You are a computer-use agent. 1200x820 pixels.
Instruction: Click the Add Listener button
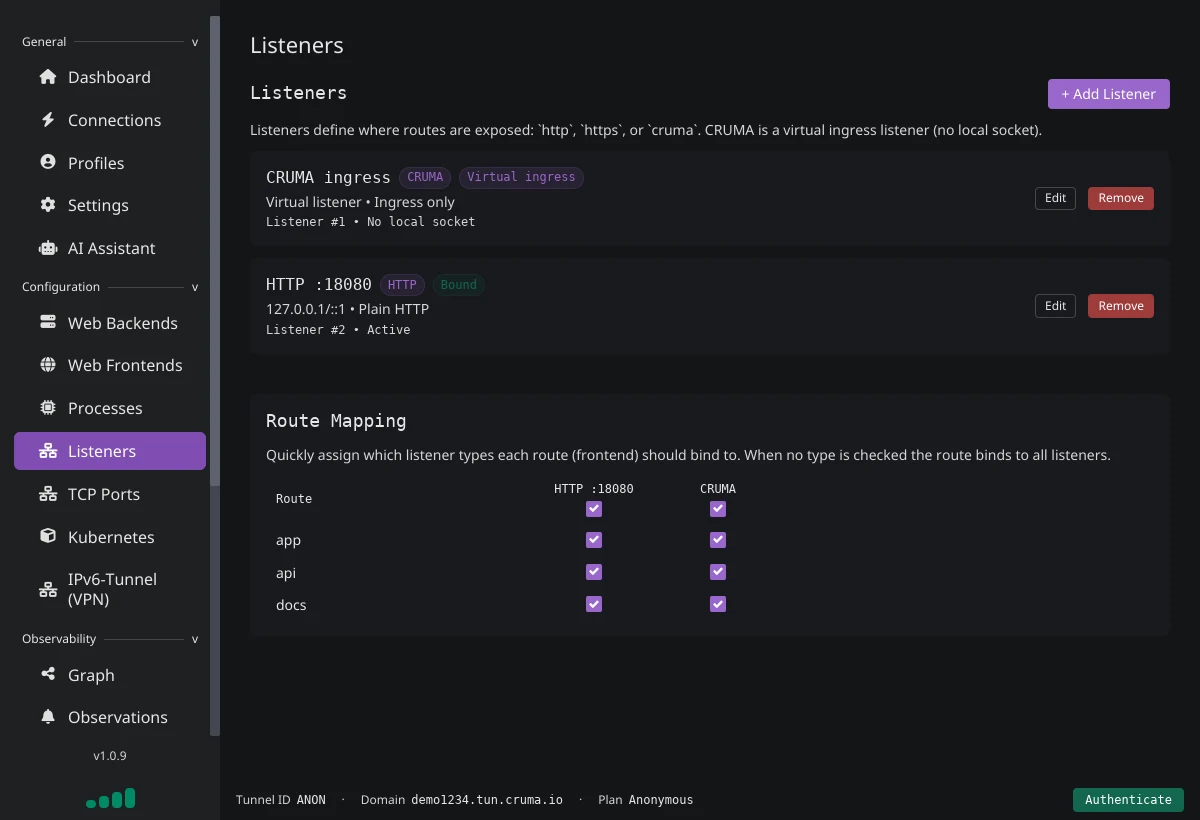pos(1108,94)
